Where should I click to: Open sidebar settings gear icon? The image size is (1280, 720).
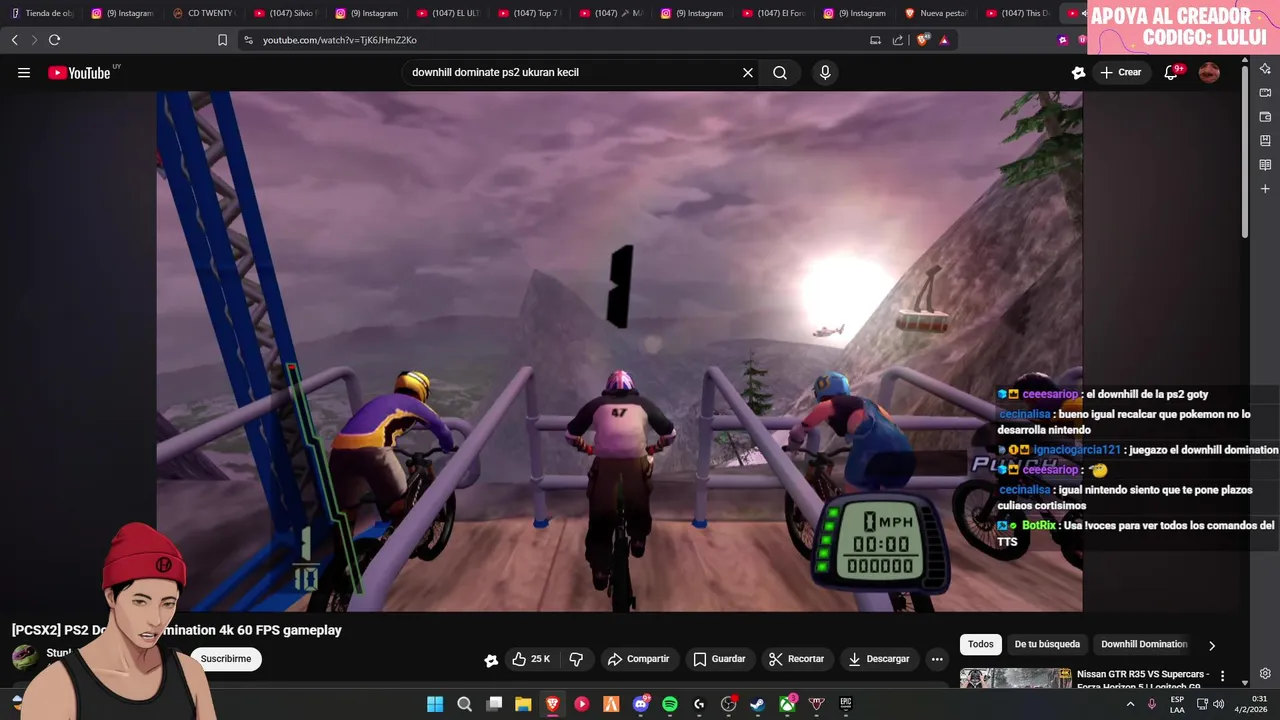[x=1265, y=674]
